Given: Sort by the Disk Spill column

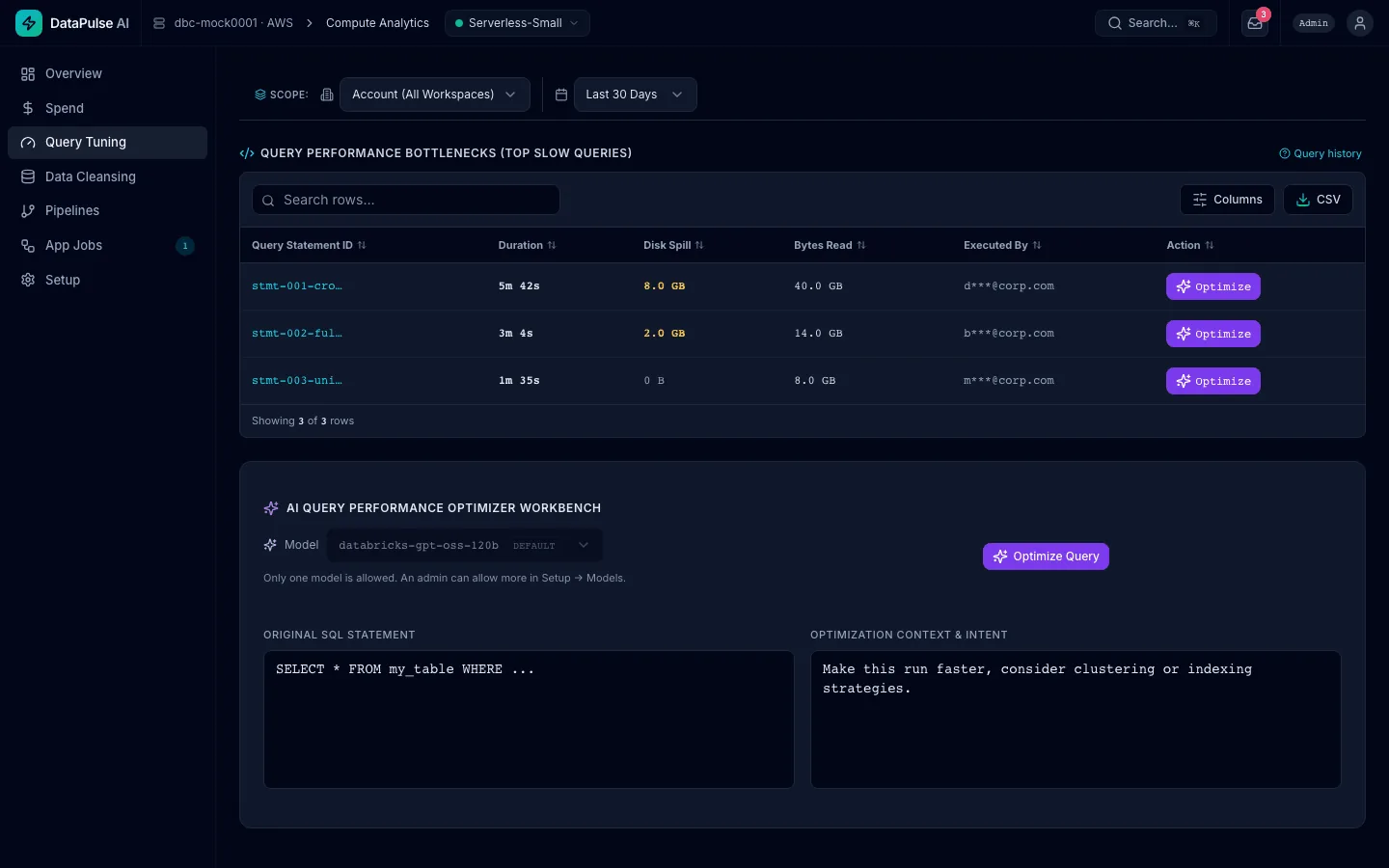Looking at the screenshot, I should coord(673,245).
